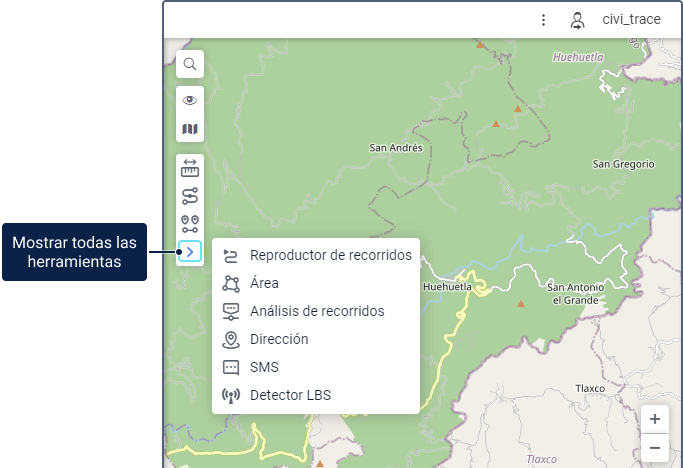Image resolution: width=683 pixels, height=468 pixels.
Task: Zoom out with the minus button
Action: pos(655,448)
